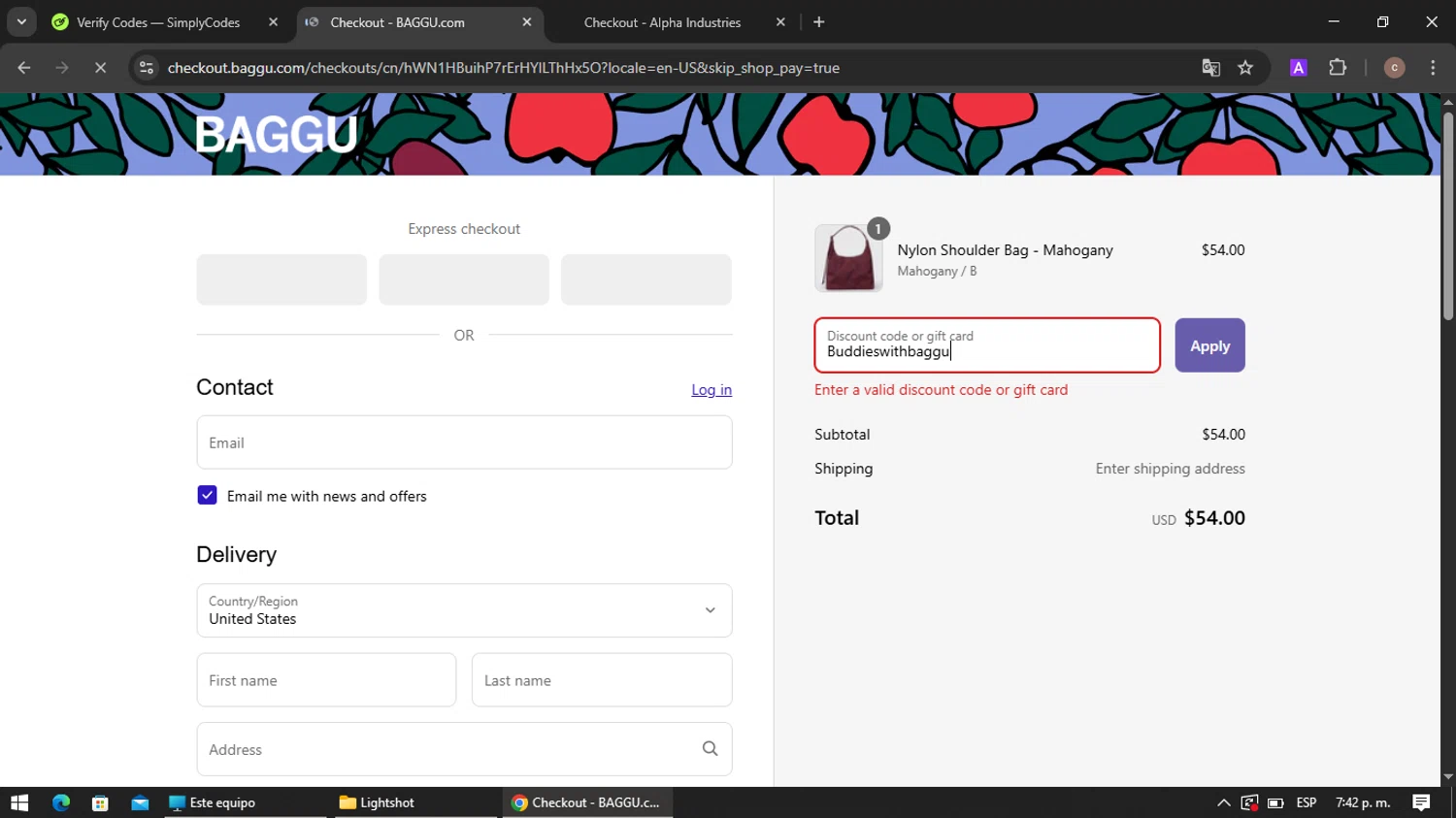
Task: Click the Total $54.00 amount
Action: point(1214,518)
